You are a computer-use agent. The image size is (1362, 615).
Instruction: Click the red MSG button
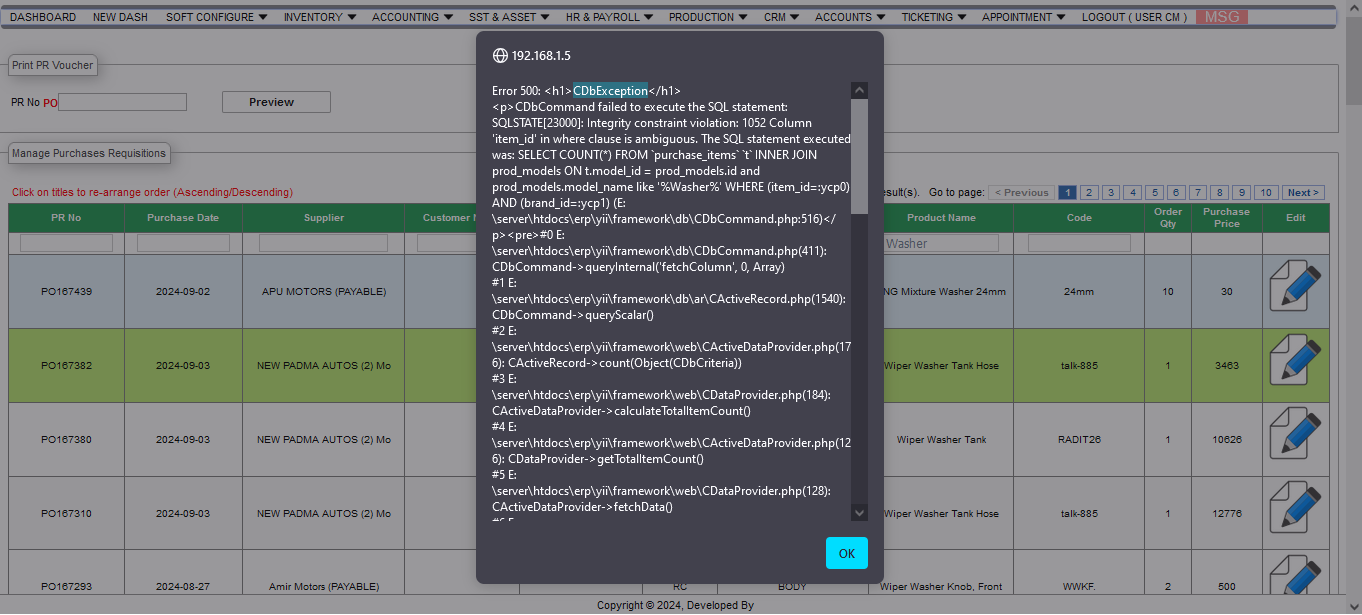(x=1221, y=17)
